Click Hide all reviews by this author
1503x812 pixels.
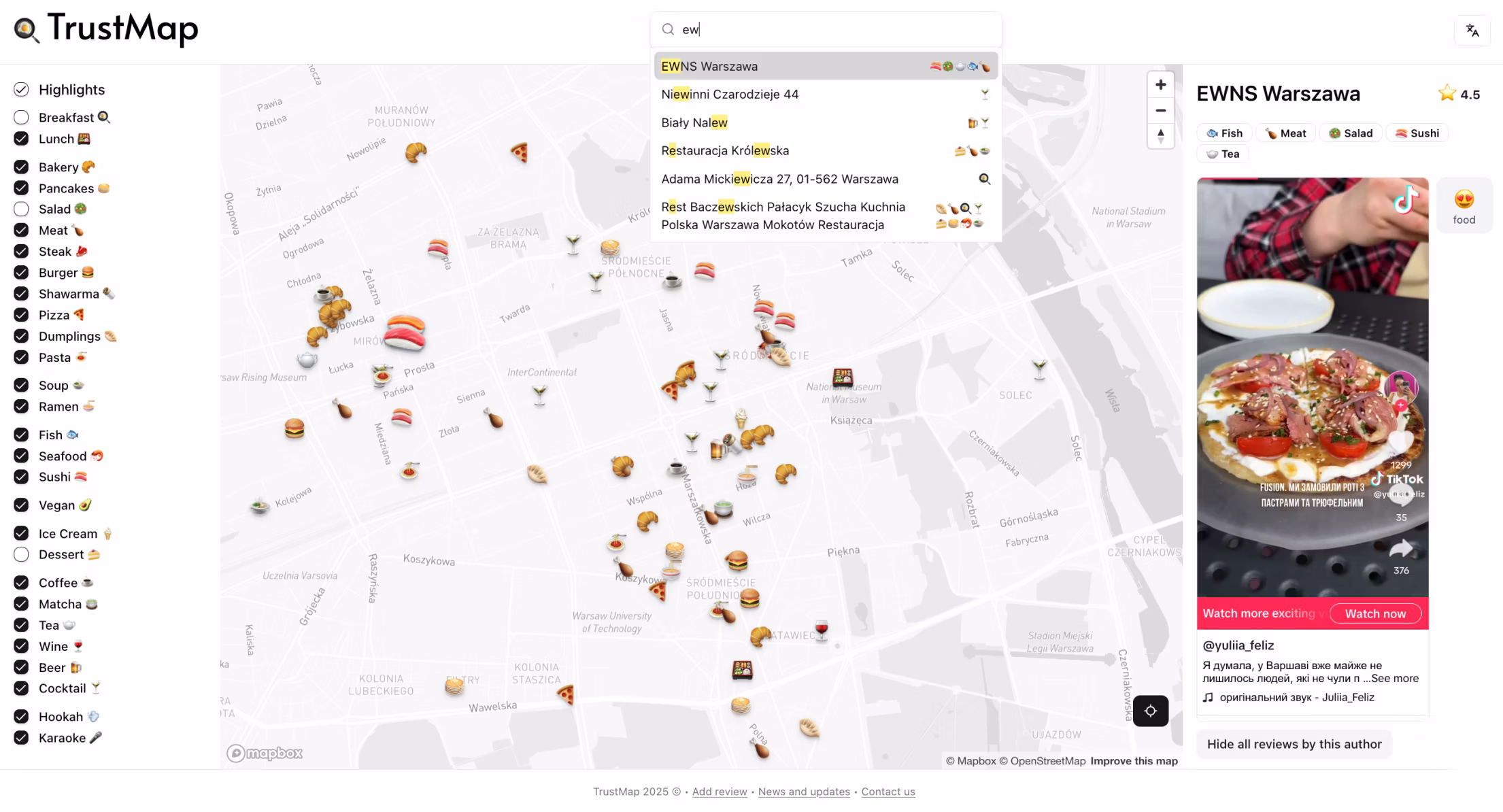[x=1294, y=743]
